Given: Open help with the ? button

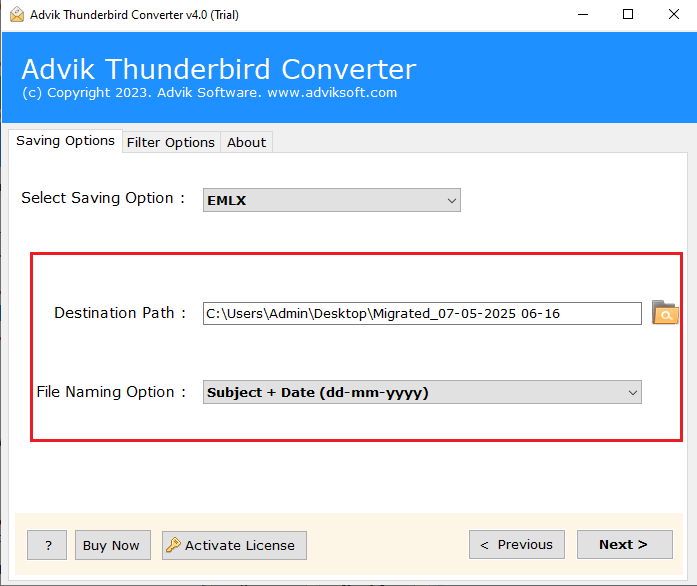Looking at the screenshot, I should pyautogui.click(x=47, y=545).
